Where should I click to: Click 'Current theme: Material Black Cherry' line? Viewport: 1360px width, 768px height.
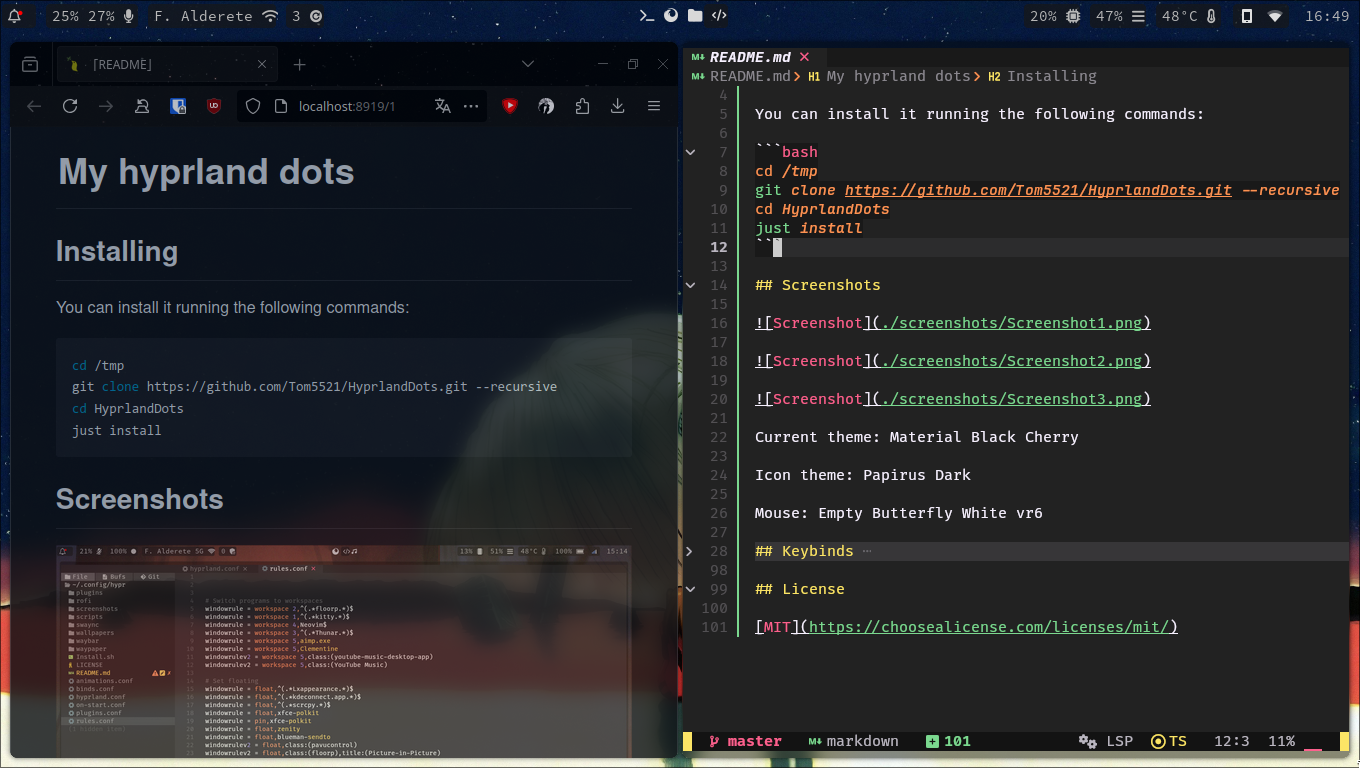(917, 437)
